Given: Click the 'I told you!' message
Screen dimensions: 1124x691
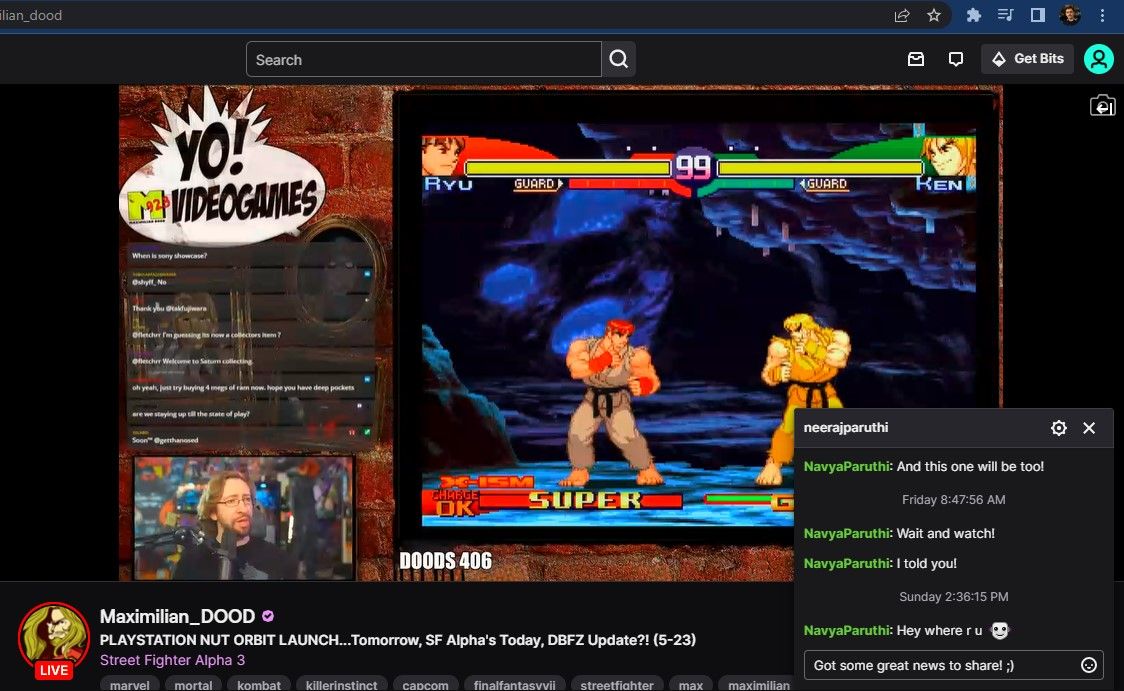Looking at the screenshot, I should coord(926,563).
